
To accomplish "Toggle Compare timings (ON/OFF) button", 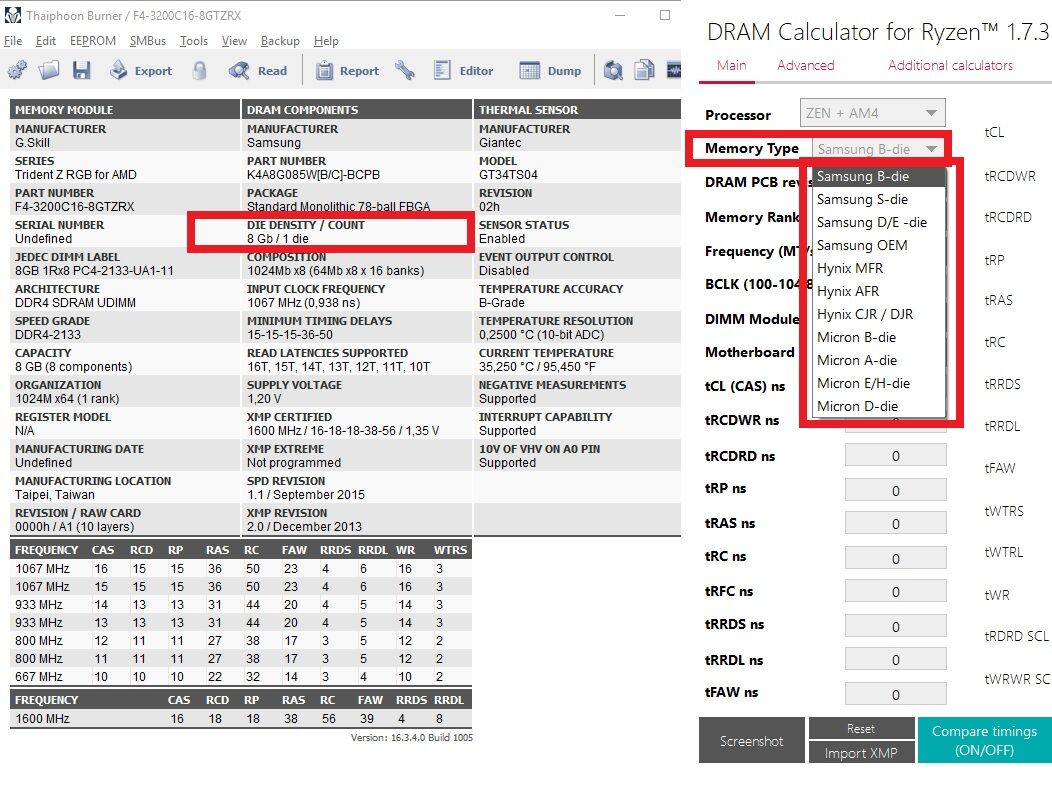I will click(x=984, y=740).
